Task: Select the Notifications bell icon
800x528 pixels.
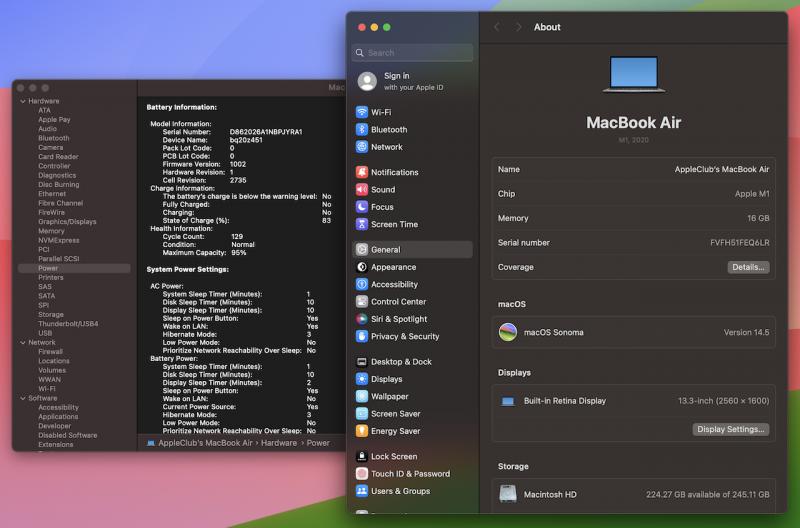Action: (x=362, y=172)
